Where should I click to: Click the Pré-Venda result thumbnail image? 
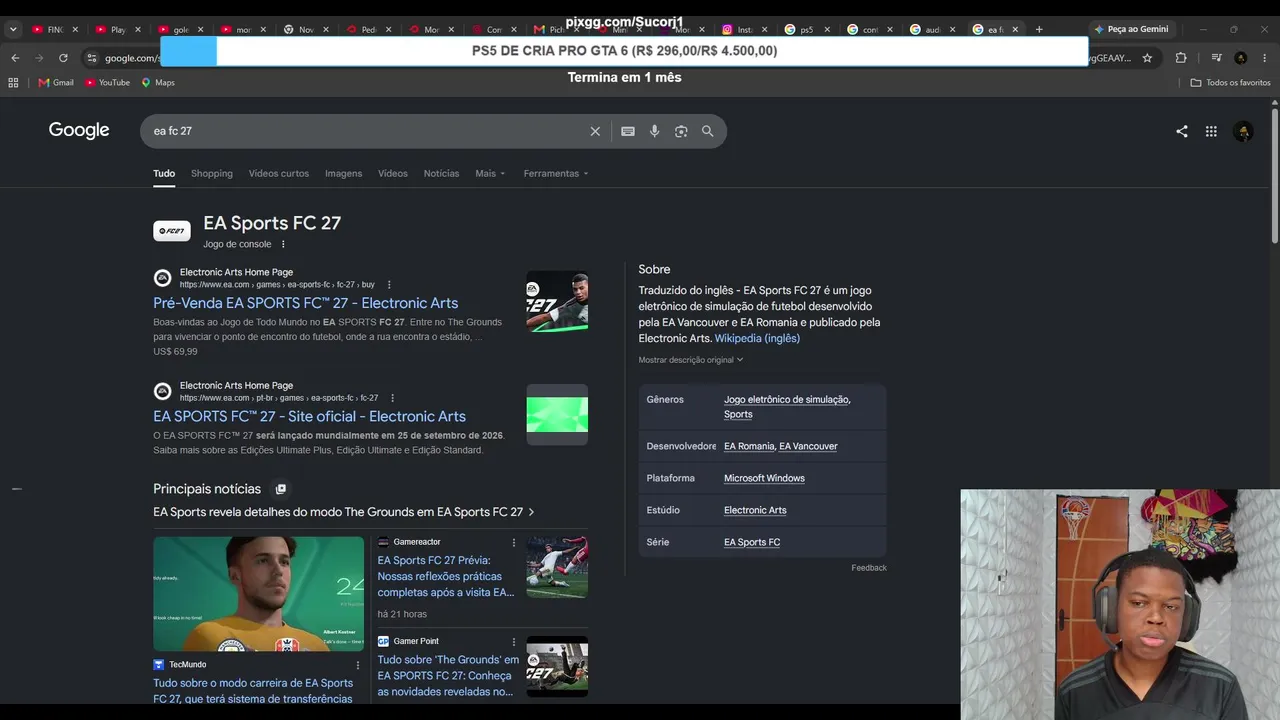point(557,301)
